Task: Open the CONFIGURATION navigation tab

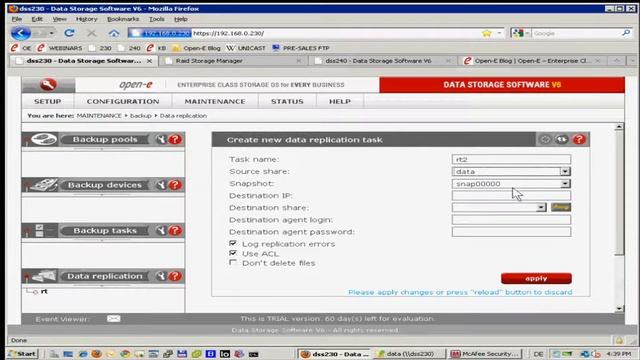Action: (123, 101)
